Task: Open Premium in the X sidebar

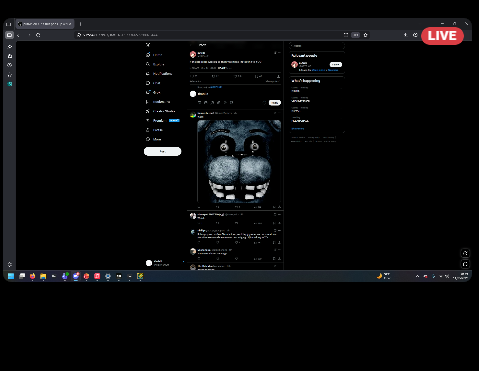Action: point(163,120)
